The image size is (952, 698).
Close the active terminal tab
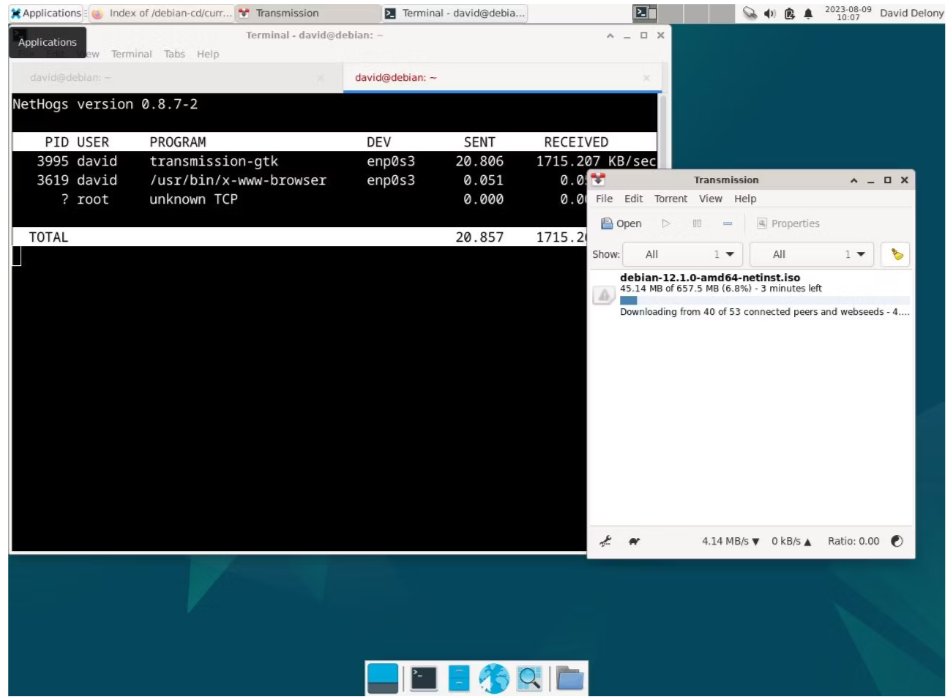coord(647,78)
